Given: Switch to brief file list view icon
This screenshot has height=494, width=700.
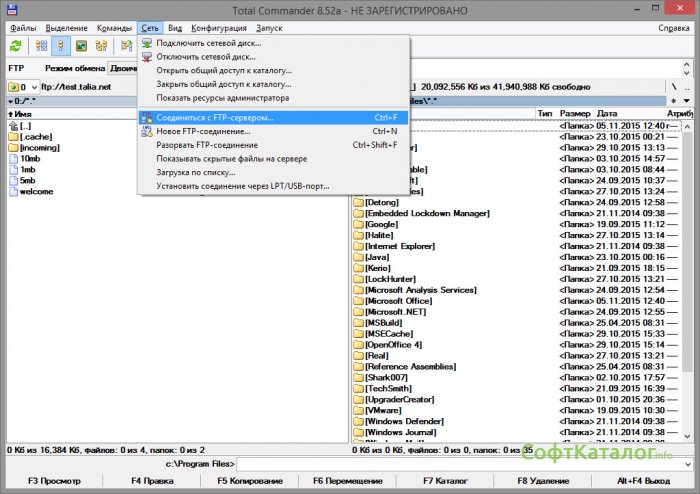Looking at the screenshot, I should point(41,46).
